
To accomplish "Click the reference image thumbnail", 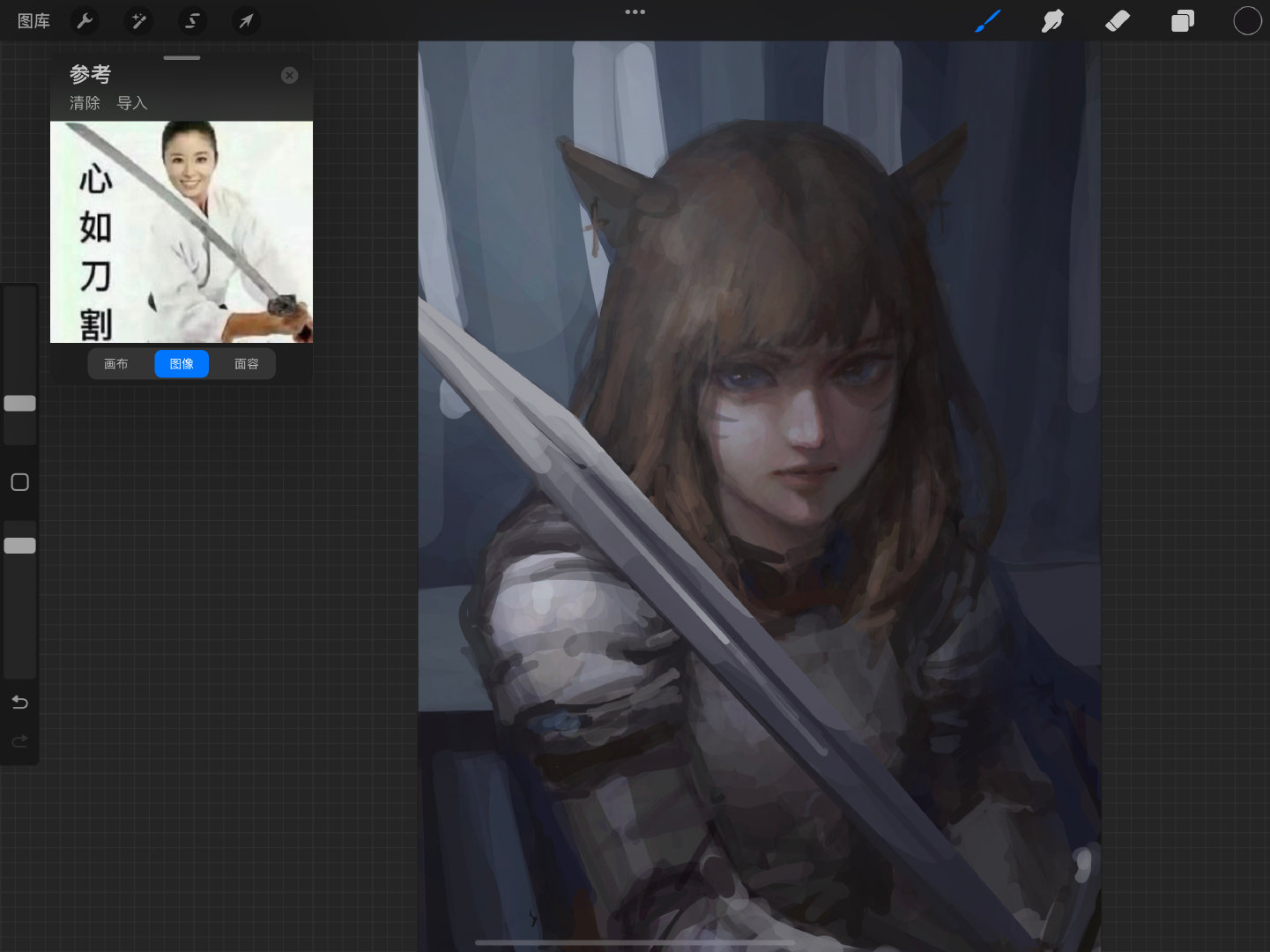I will [182, 232].
